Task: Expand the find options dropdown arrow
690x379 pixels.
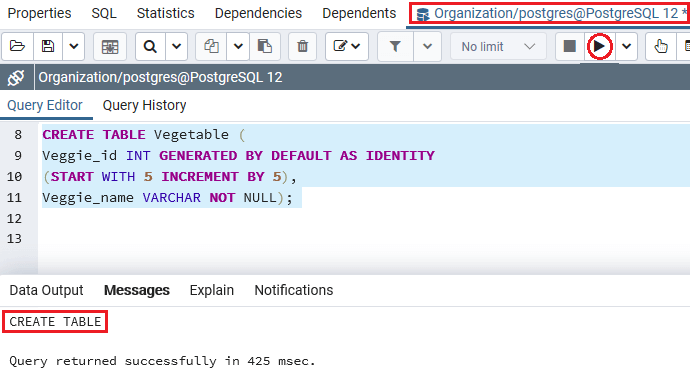Action: tap(176, 46)
